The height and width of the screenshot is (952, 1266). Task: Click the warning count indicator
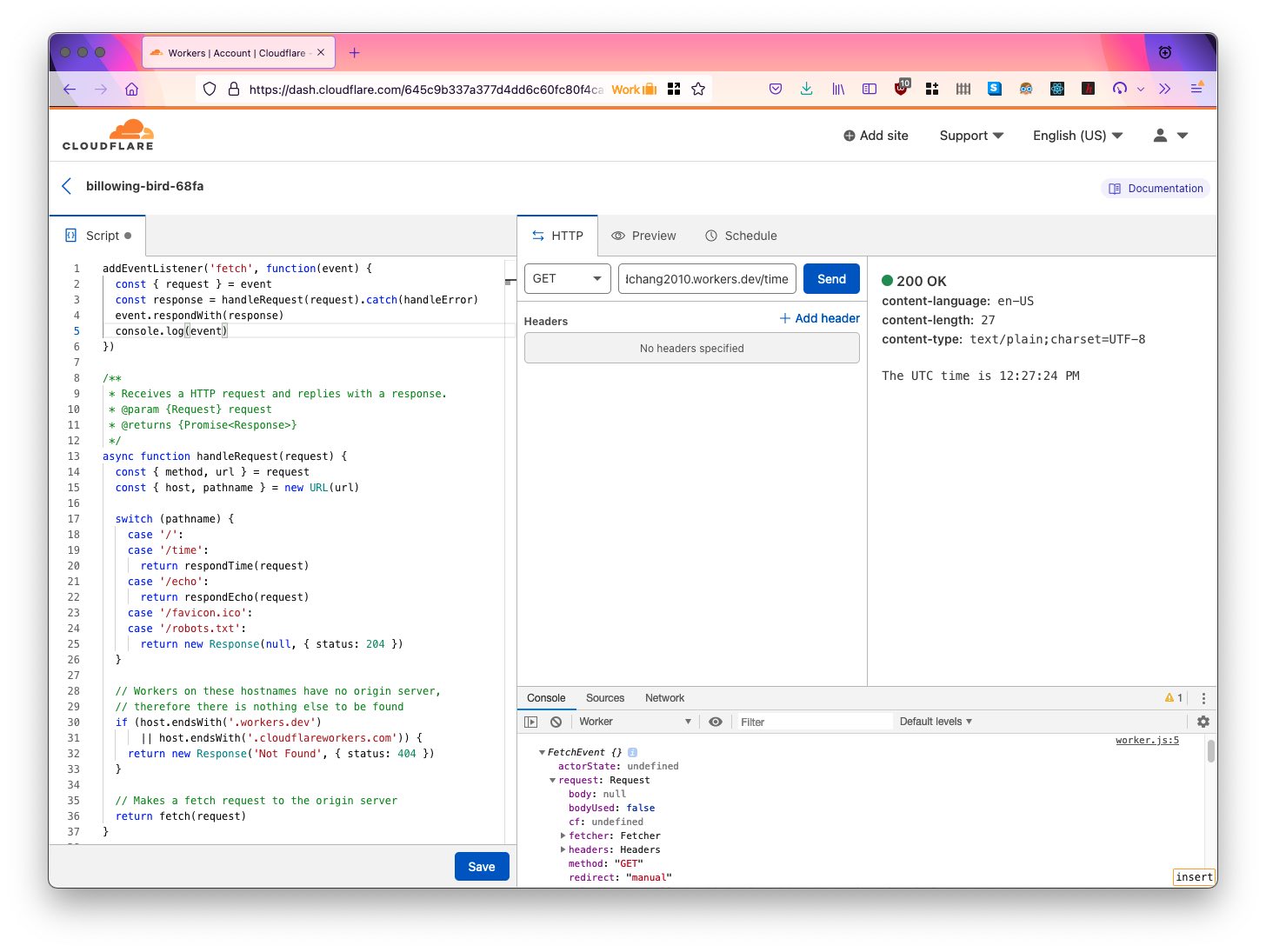click(x=1174, y=698)
